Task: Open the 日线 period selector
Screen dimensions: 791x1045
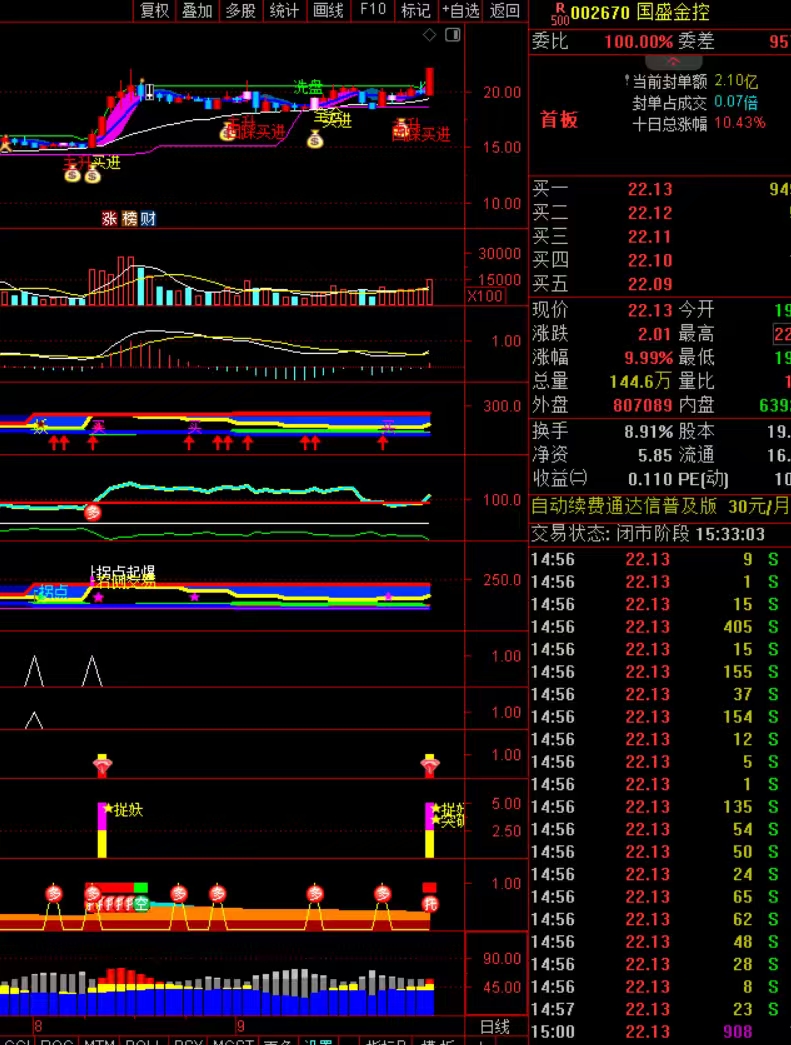Action: point(494,1027)
